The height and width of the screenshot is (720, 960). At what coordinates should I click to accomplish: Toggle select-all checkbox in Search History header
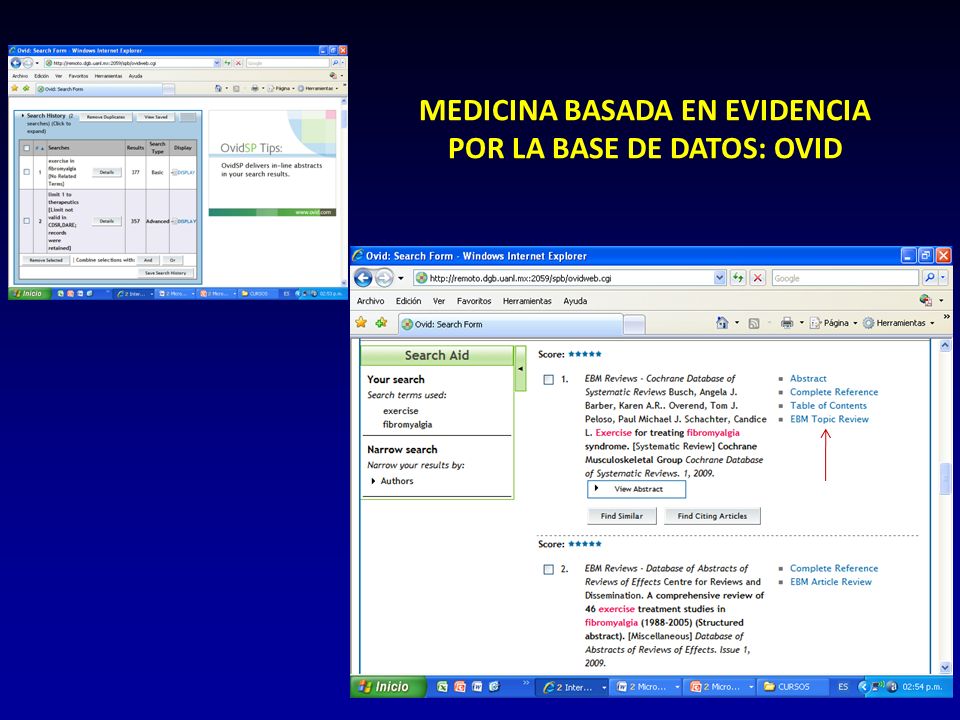pos(26,148)
